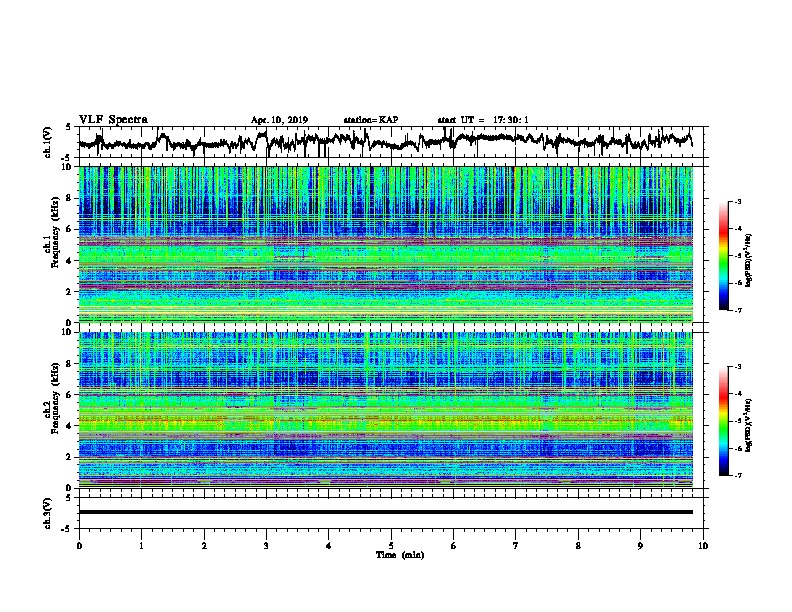Image resolution: width=792 pixels, height=612 pixels.
Task: Click the "2" tick on the Time axis
Action: pyautogui.click(x=204, y=546)
